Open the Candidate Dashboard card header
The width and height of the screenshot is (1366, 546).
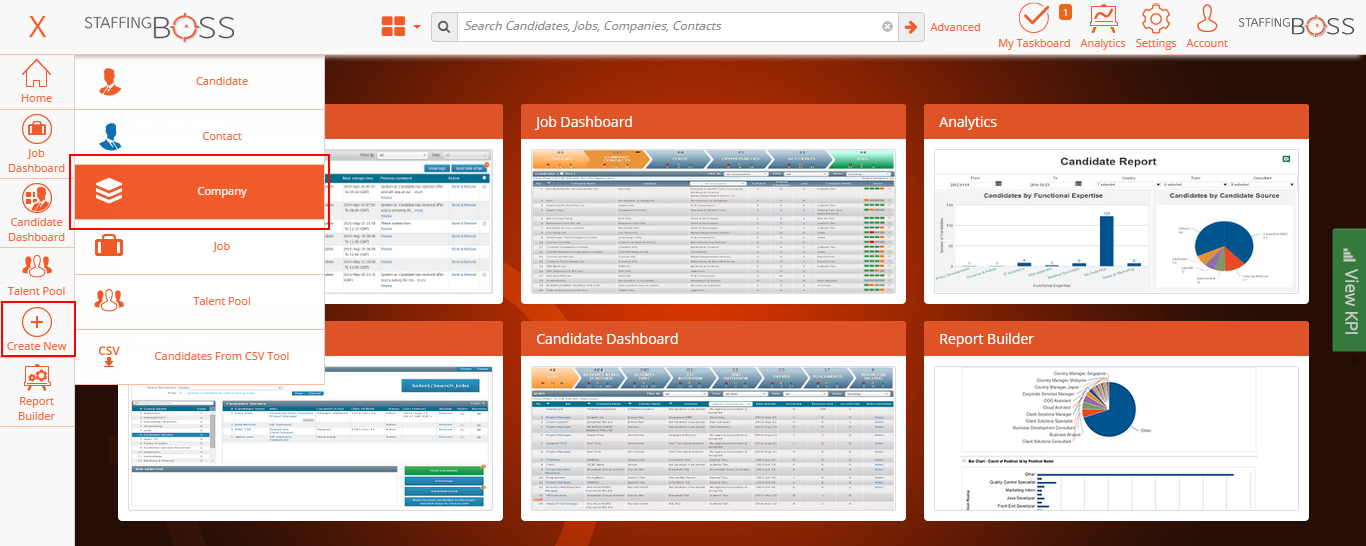tap(713, 339)
